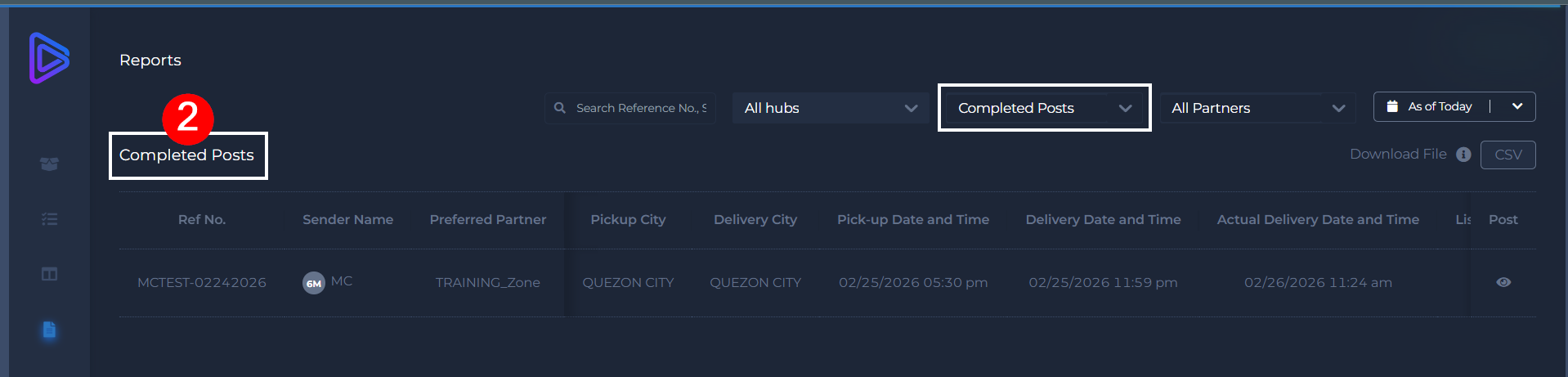Viewport: 1568px width, 377px height.
Task: Select the Reports document sidebar icon
Action: pos(49,330)
